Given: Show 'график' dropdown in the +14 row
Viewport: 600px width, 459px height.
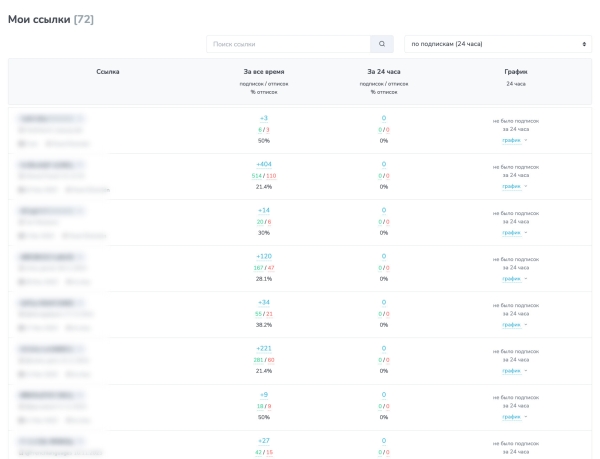Looking at the screenshot, I should [515, 233].
